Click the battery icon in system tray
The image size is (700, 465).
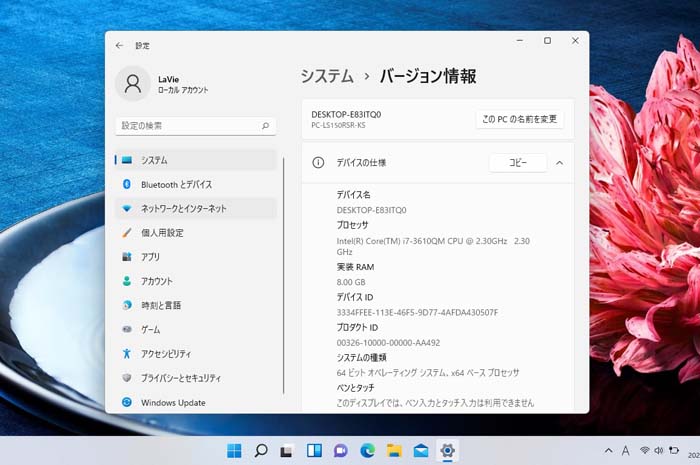[674, 451]
